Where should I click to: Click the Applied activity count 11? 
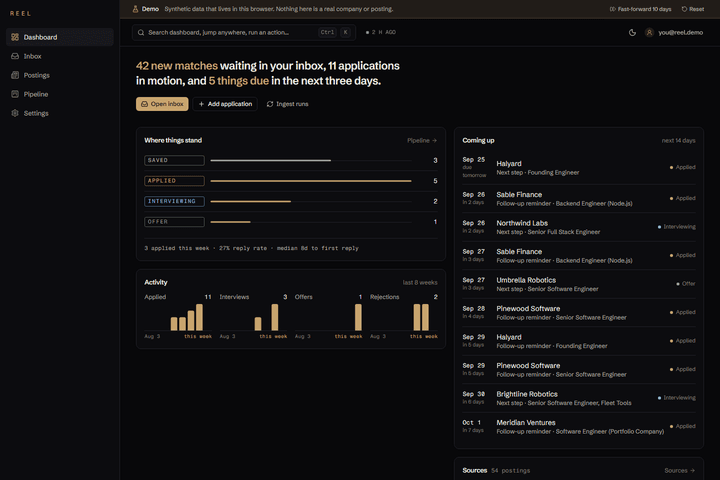(208, 297)
